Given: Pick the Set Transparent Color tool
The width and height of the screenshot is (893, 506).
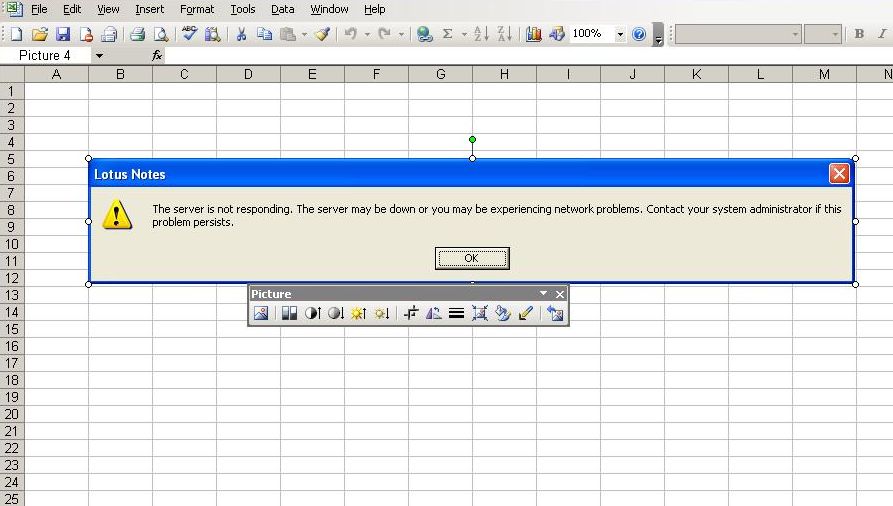Looking at the screenshot, I should [x=526, y=313].
